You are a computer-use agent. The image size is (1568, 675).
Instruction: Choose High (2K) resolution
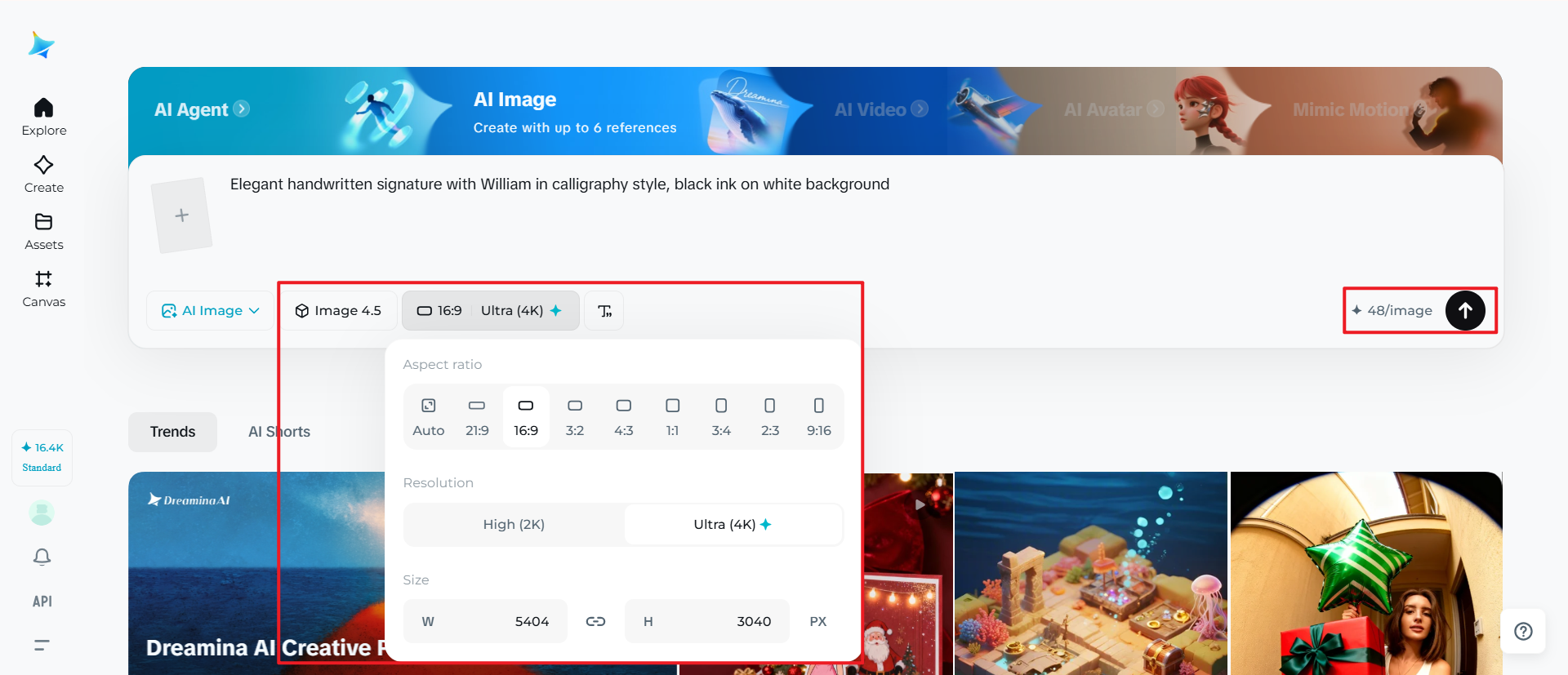click(514, 524)
